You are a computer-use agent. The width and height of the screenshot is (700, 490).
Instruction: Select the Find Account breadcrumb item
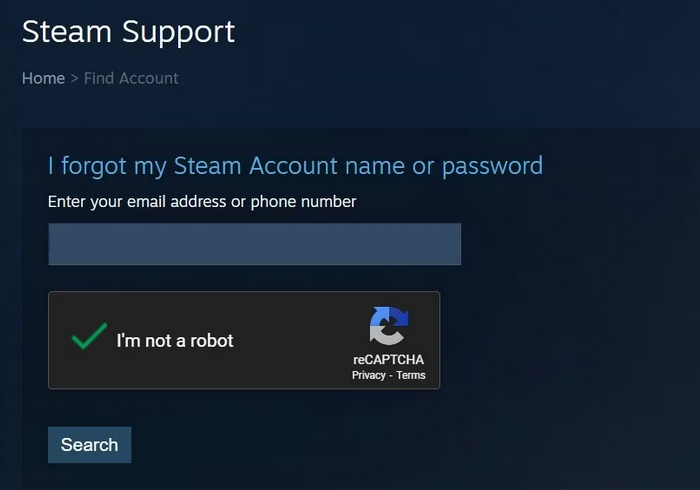tap(131, 79)
